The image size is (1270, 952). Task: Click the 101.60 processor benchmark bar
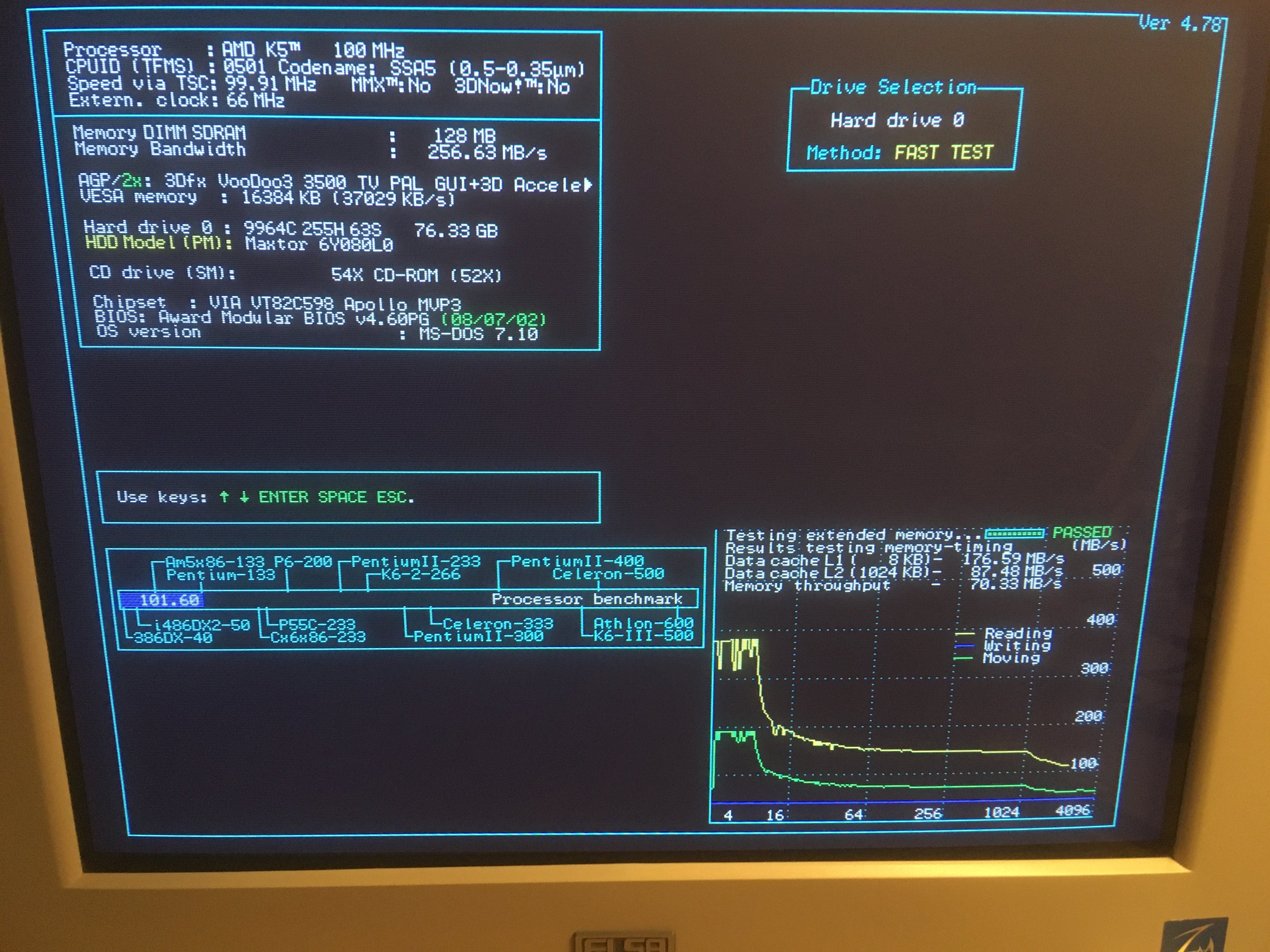point(162,600)
